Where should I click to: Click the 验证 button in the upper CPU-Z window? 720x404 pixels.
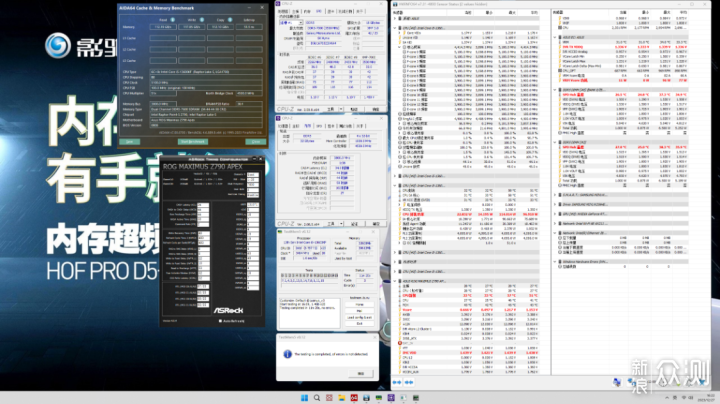coord(354,109)
